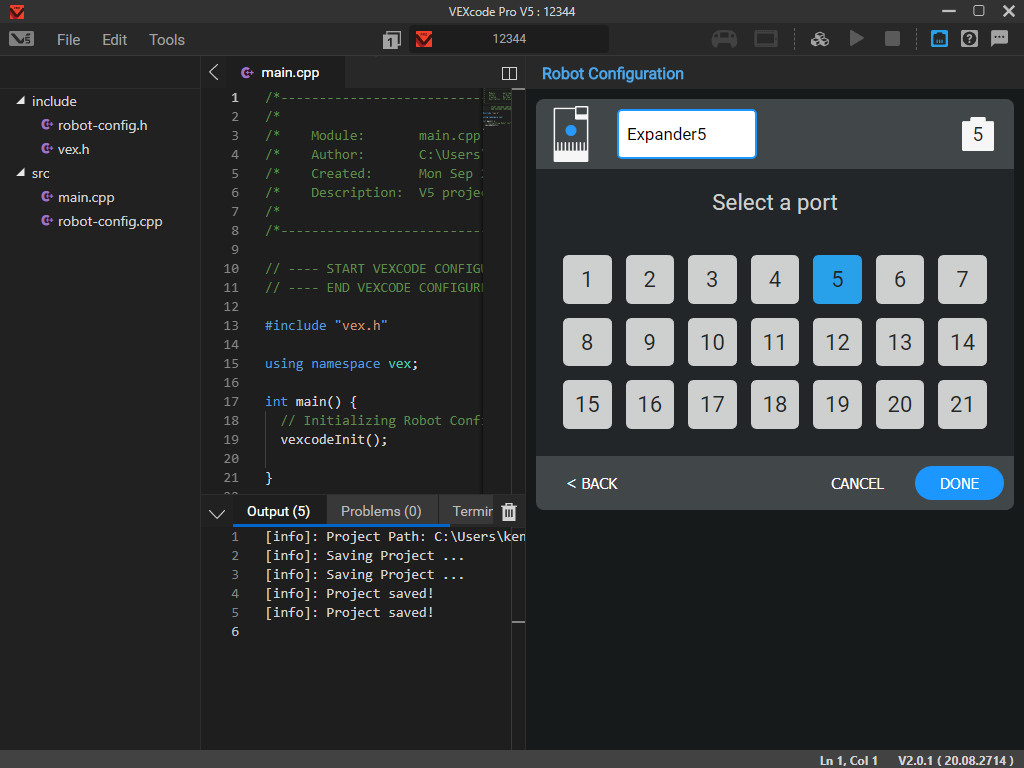Viewport: 1024px width, 768px height.
Task: Open the Tools menu
Action: coord(167,40)
